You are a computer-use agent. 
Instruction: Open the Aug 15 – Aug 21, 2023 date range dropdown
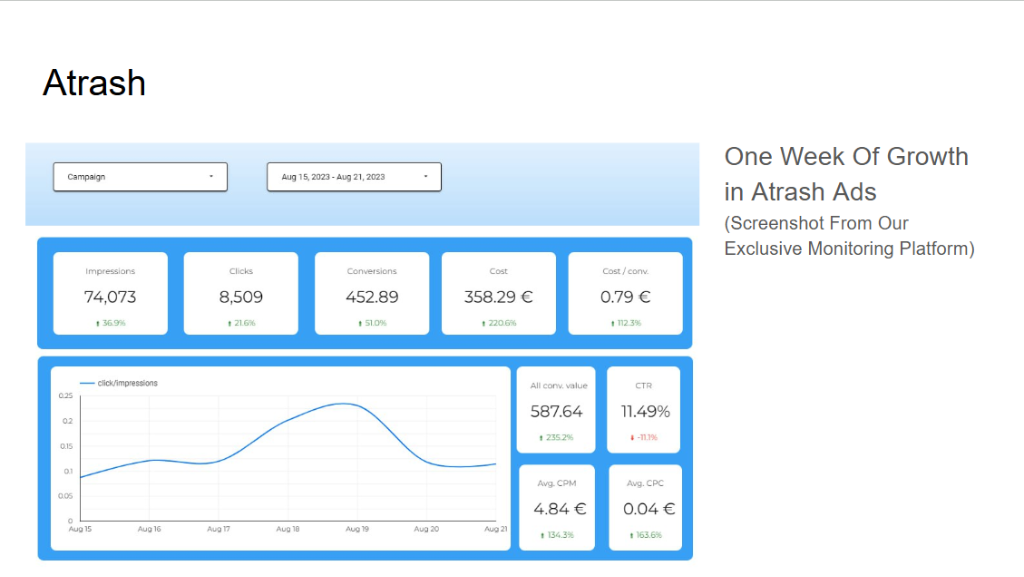(354, 177)
